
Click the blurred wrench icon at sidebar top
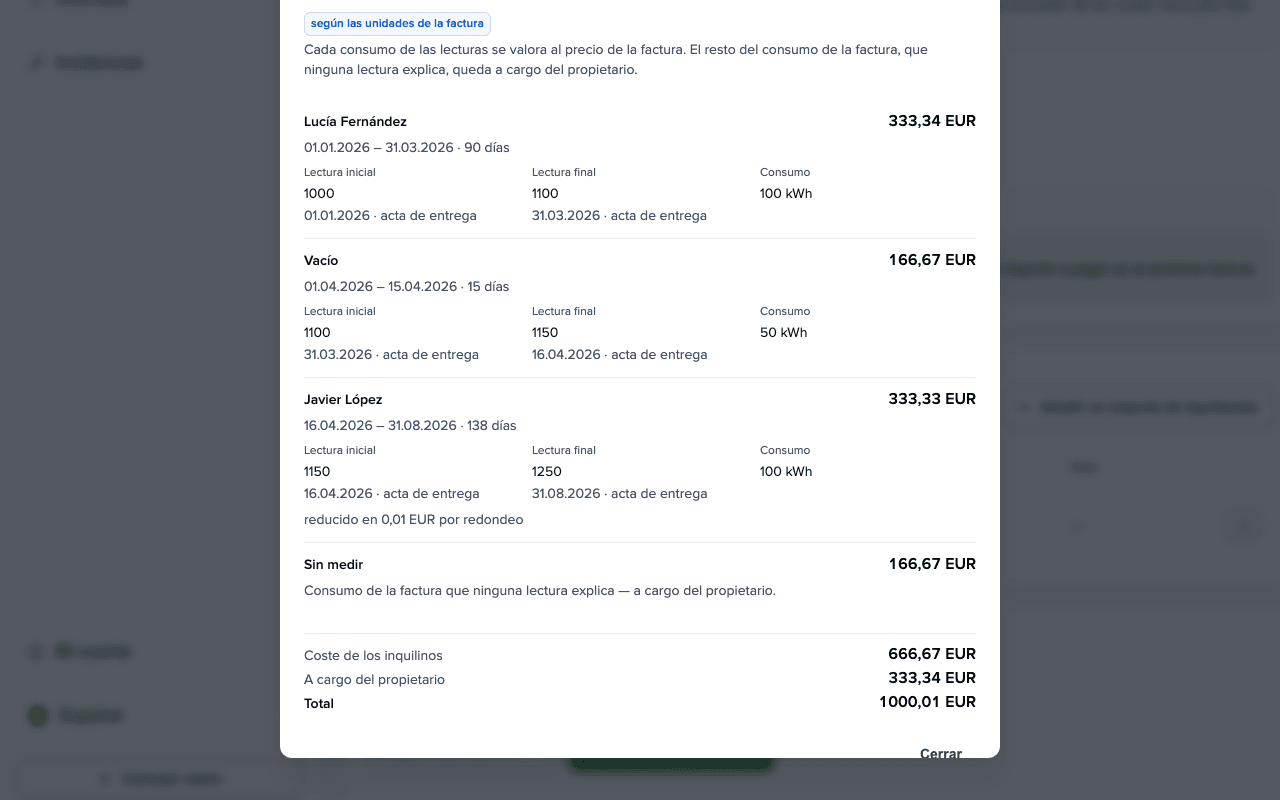point(37,62)
